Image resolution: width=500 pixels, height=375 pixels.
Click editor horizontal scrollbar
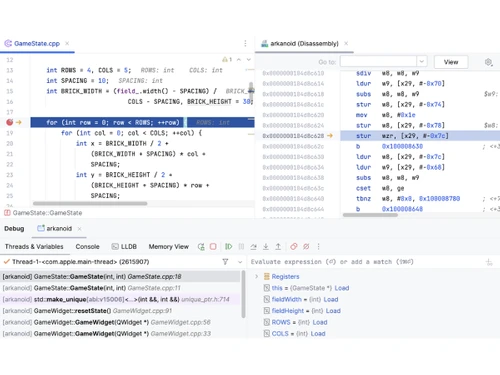(90, 203)
